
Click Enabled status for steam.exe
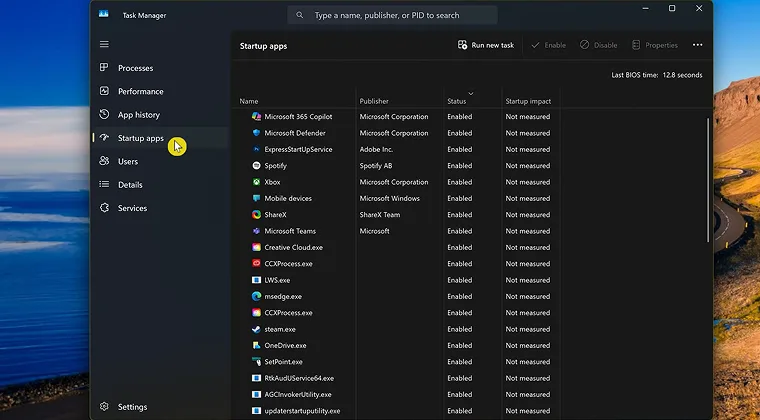coord(459,329)
